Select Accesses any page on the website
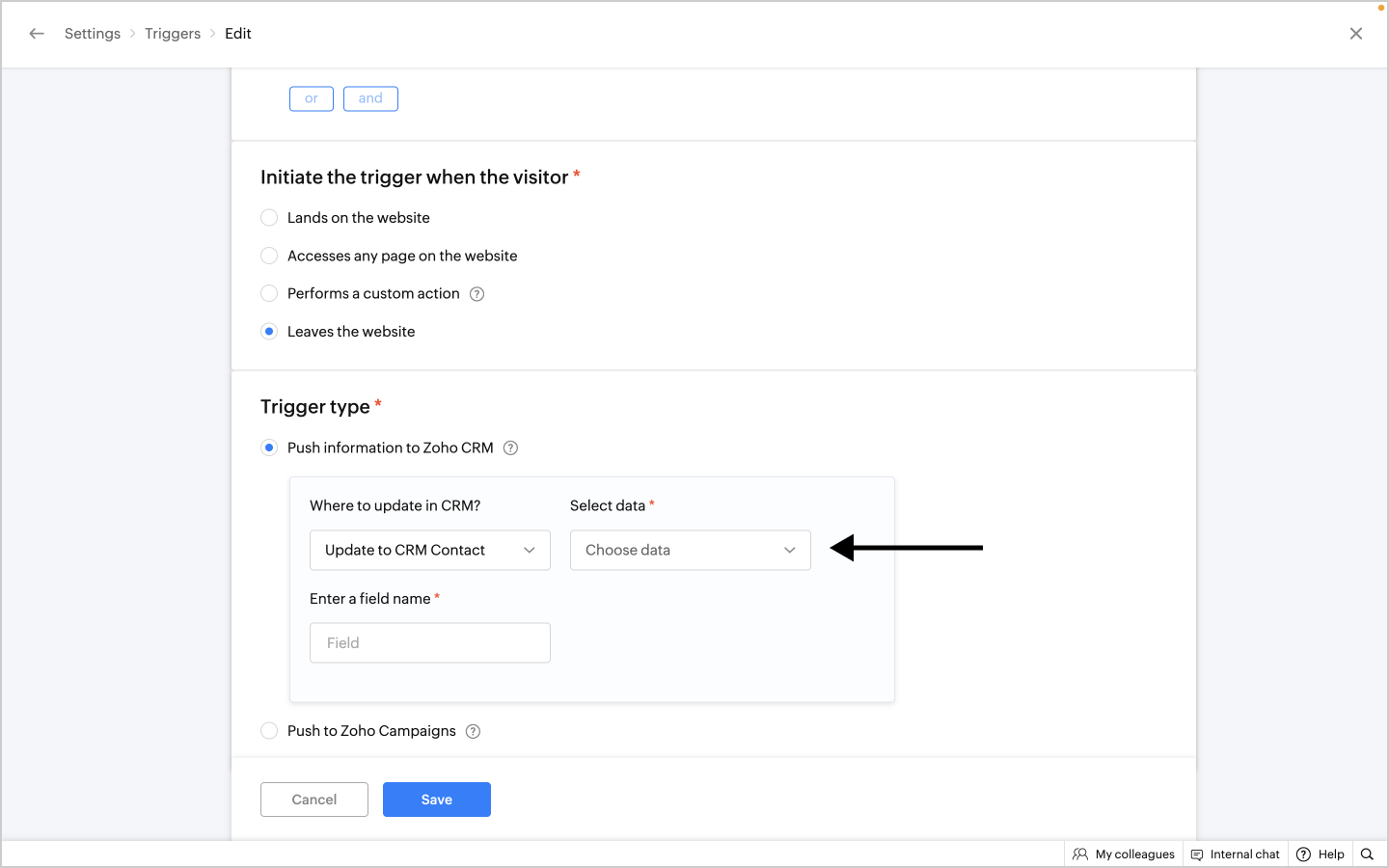Screen dimensions: 1389x868 coord(269,256)
